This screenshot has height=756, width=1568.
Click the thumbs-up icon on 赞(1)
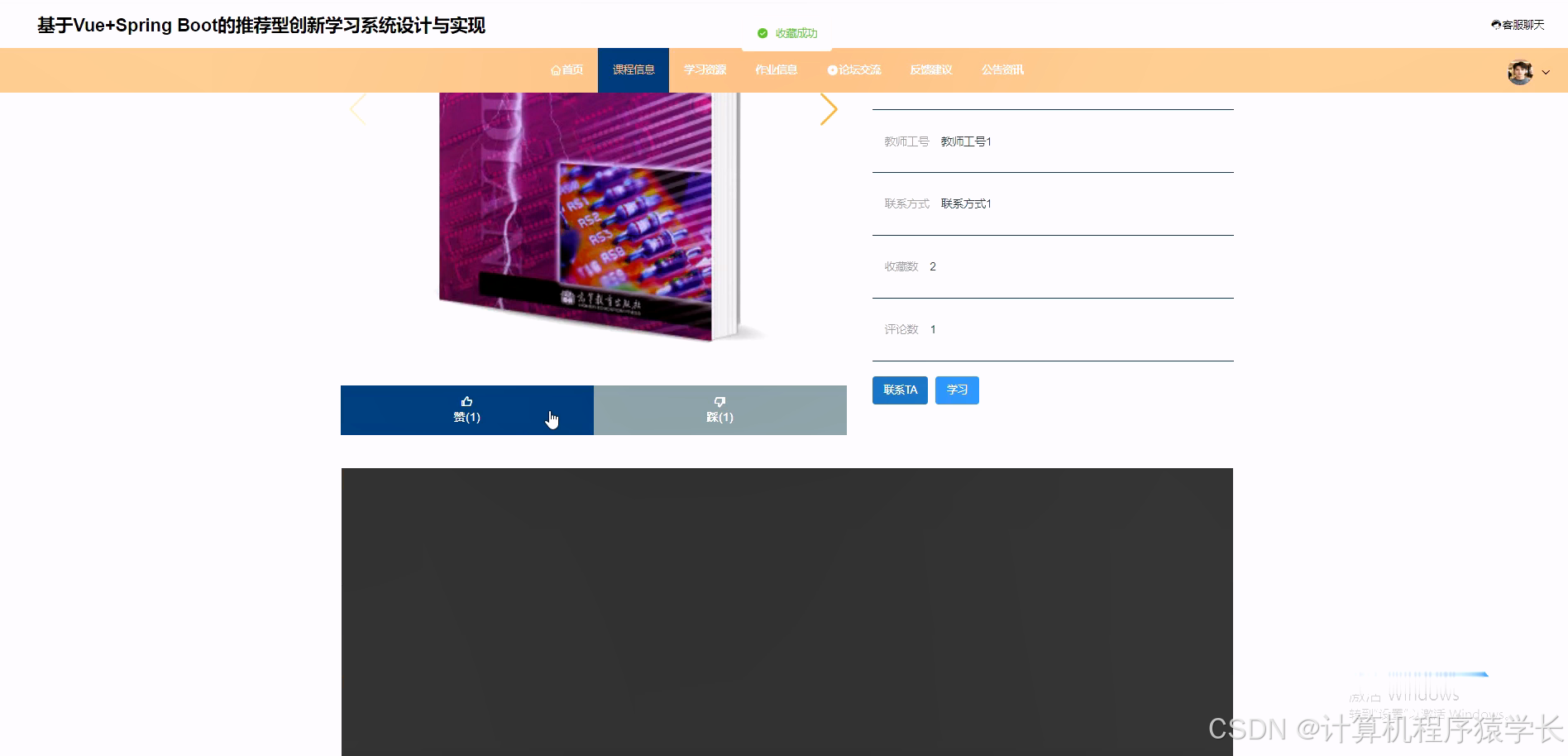[466, 400]
